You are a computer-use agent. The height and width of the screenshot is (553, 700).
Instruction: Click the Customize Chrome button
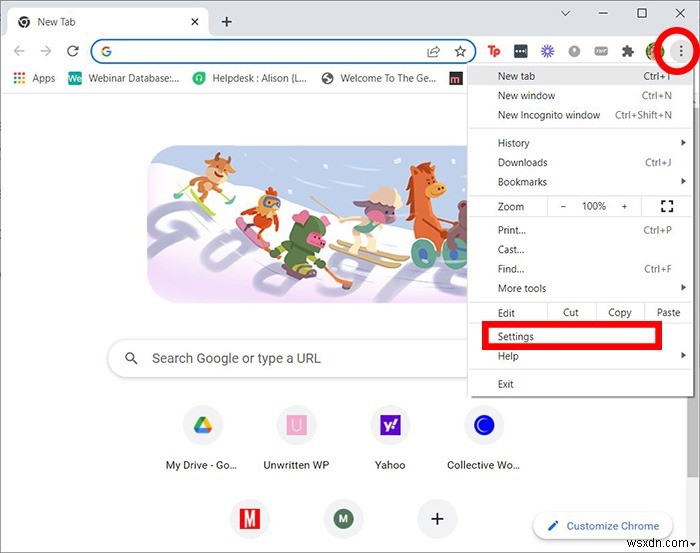coord(603,526)
